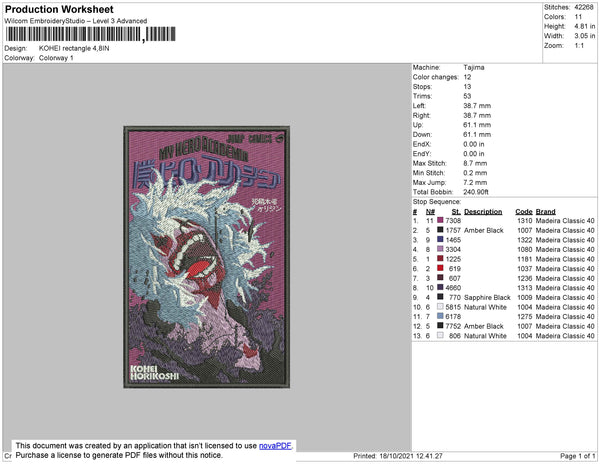
Task: Select the blue swatch for code 1322
Action: [440, 239]
